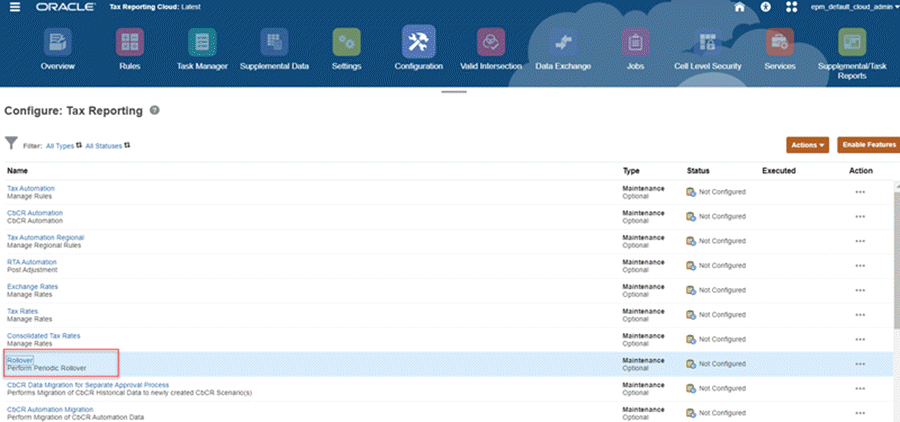
Task: Open the CbCR Automation link
Action: (x=34, y=213)
